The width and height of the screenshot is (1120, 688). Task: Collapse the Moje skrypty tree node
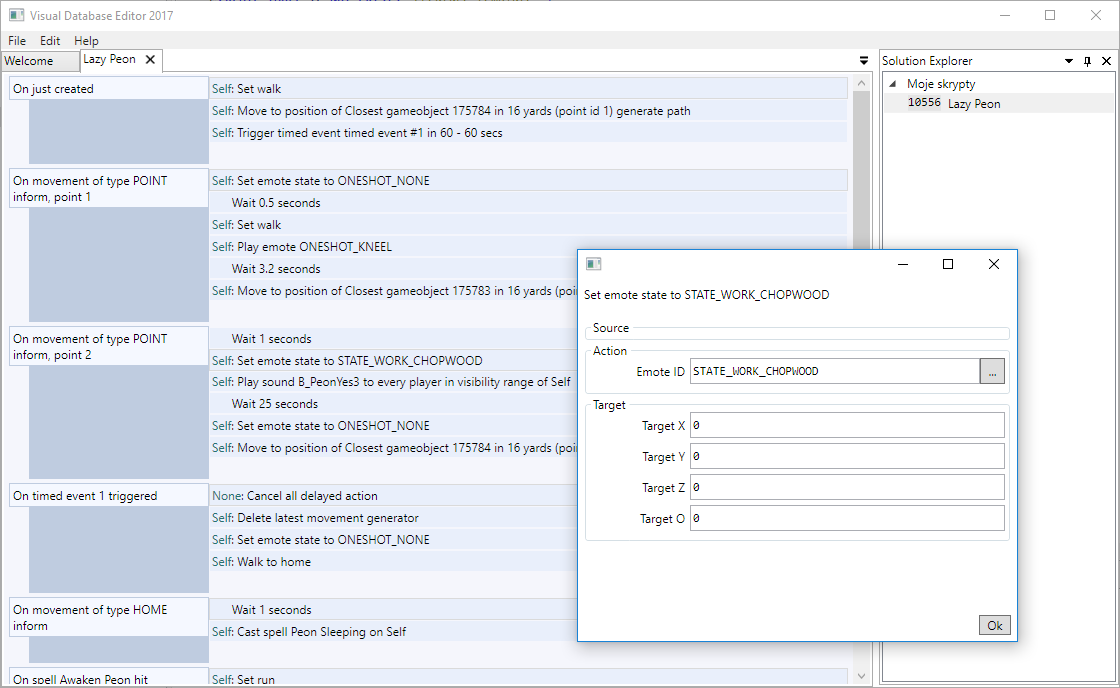point(893,84)
